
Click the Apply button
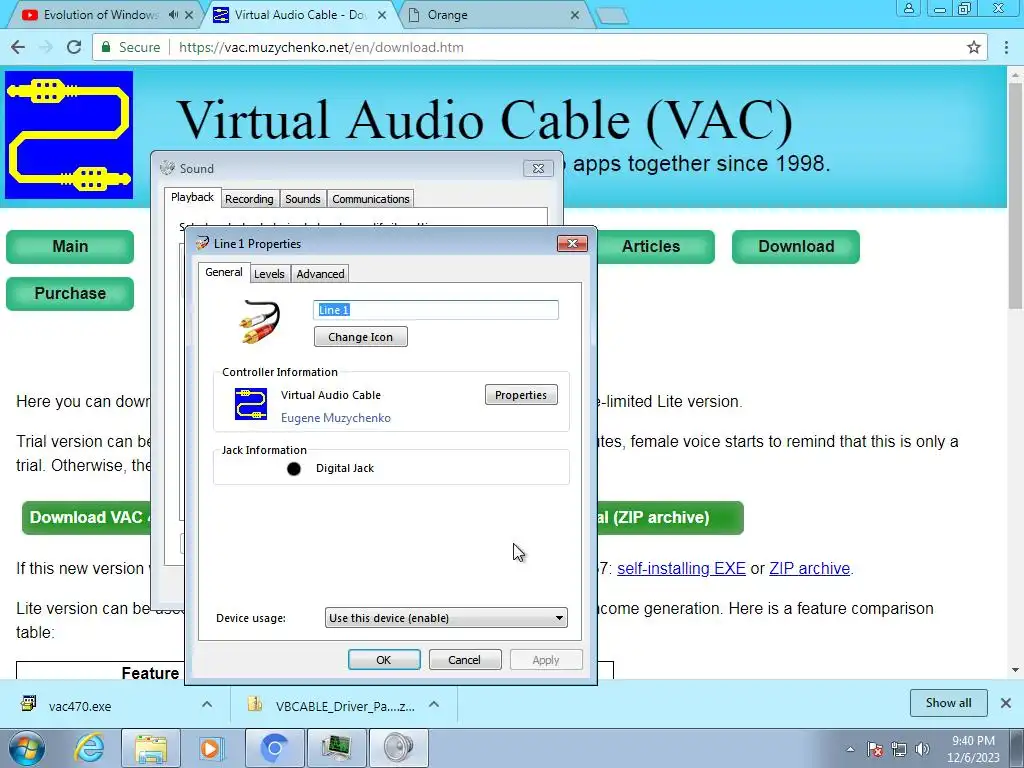[546, 660]
